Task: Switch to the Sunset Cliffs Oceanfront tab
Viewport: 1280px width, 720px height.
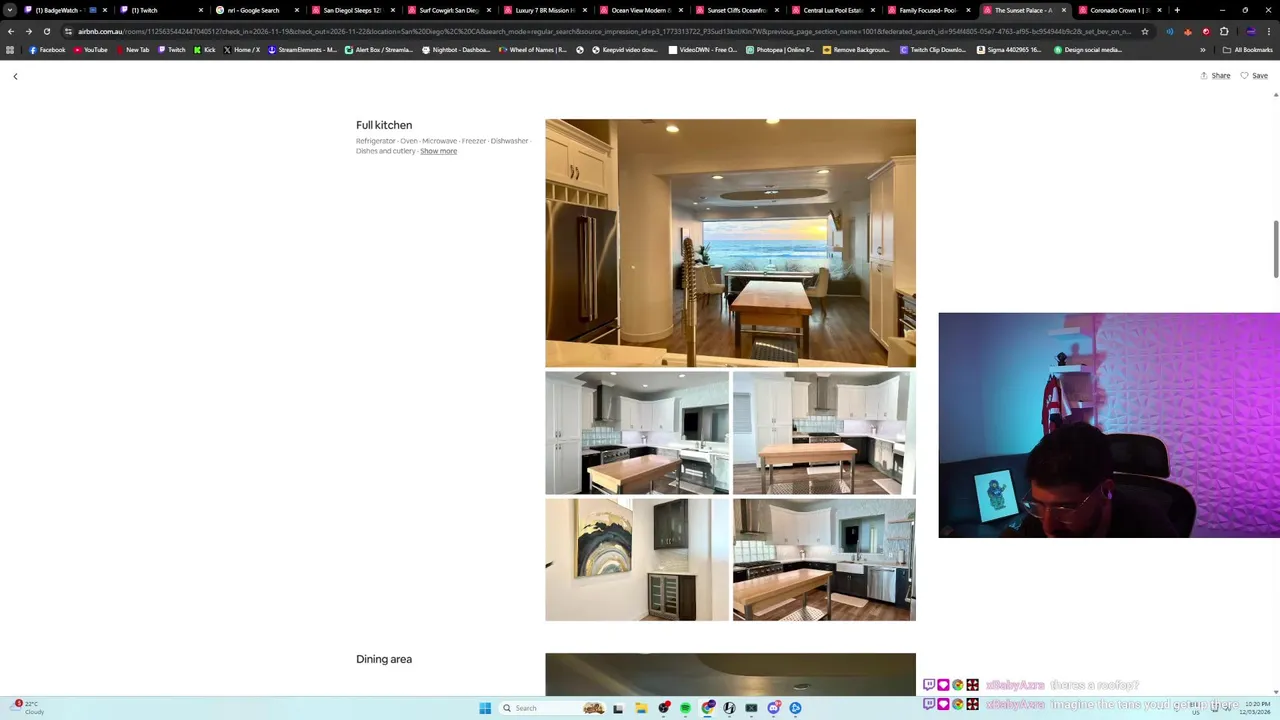Action: 736,10
